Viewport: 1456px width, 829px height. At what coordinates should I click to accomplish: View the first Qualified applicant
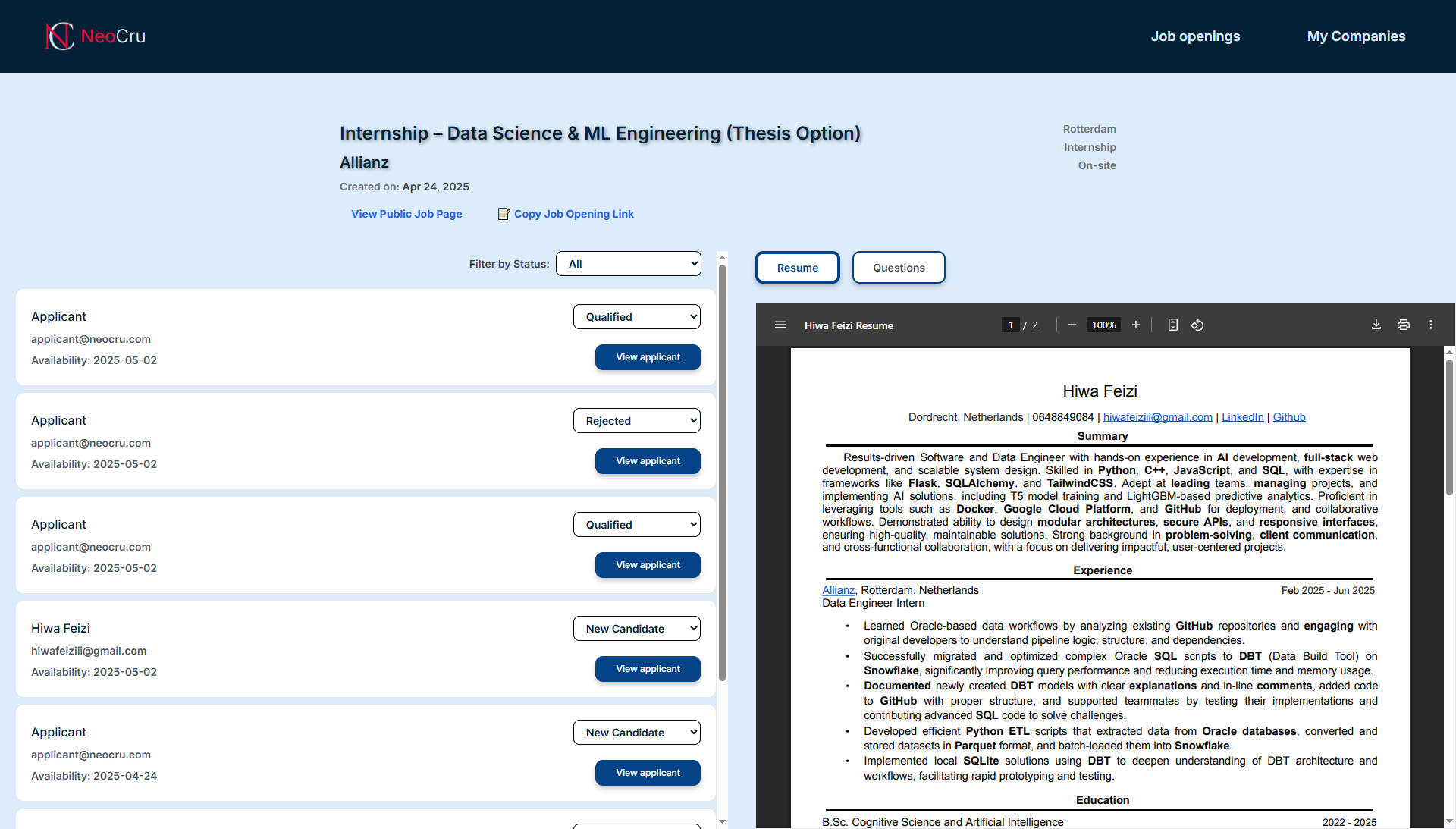(648, 357)
